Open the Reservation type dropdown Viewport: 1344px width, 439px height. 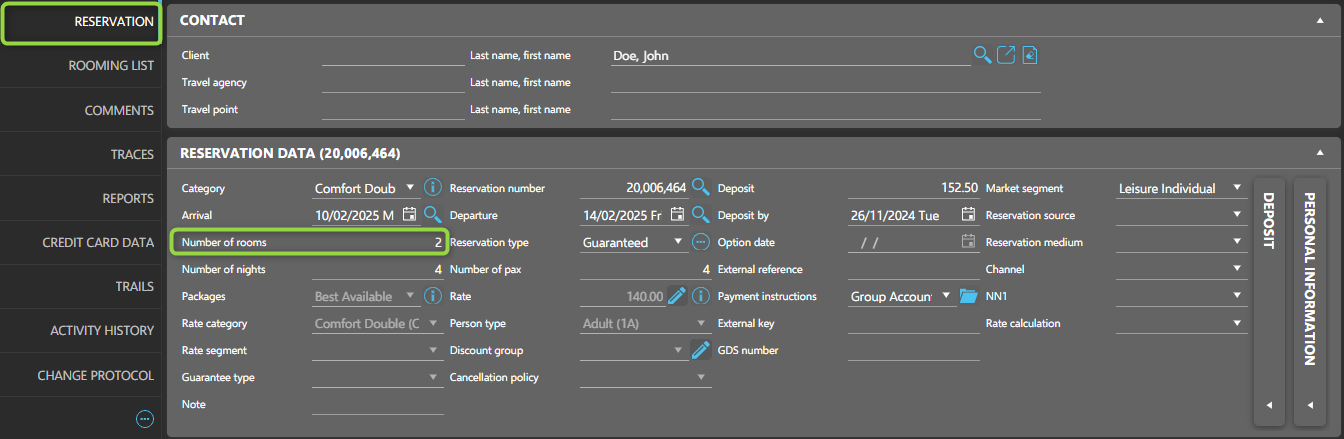pos(680,242)
